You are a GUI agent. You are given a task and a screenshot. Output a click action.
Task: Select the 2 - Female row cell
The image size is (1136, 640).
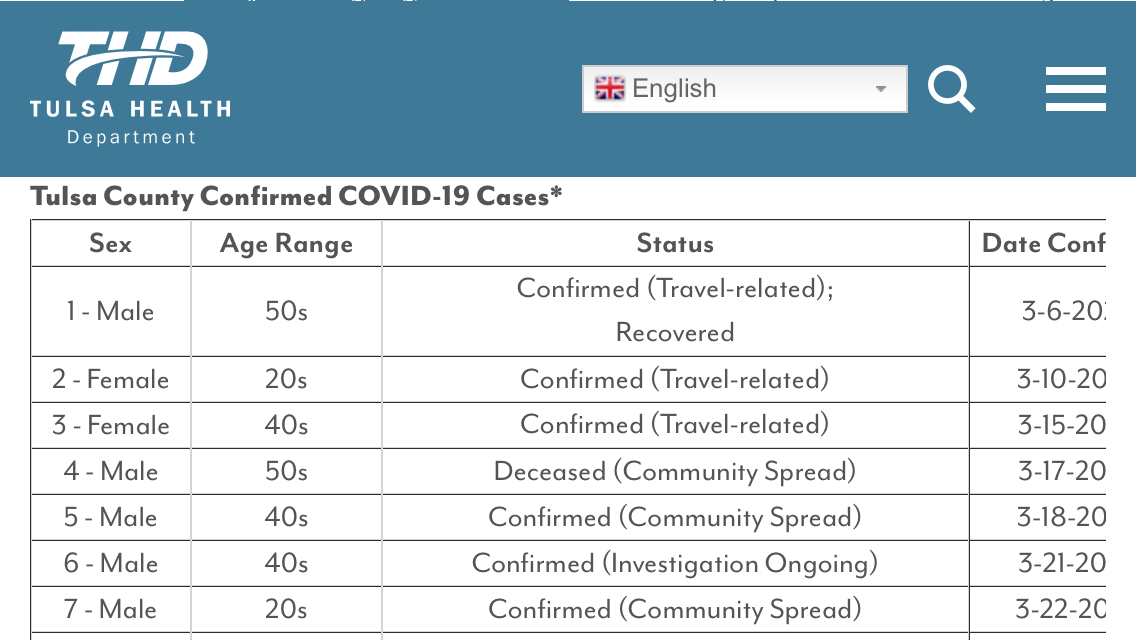coord(111,380)
